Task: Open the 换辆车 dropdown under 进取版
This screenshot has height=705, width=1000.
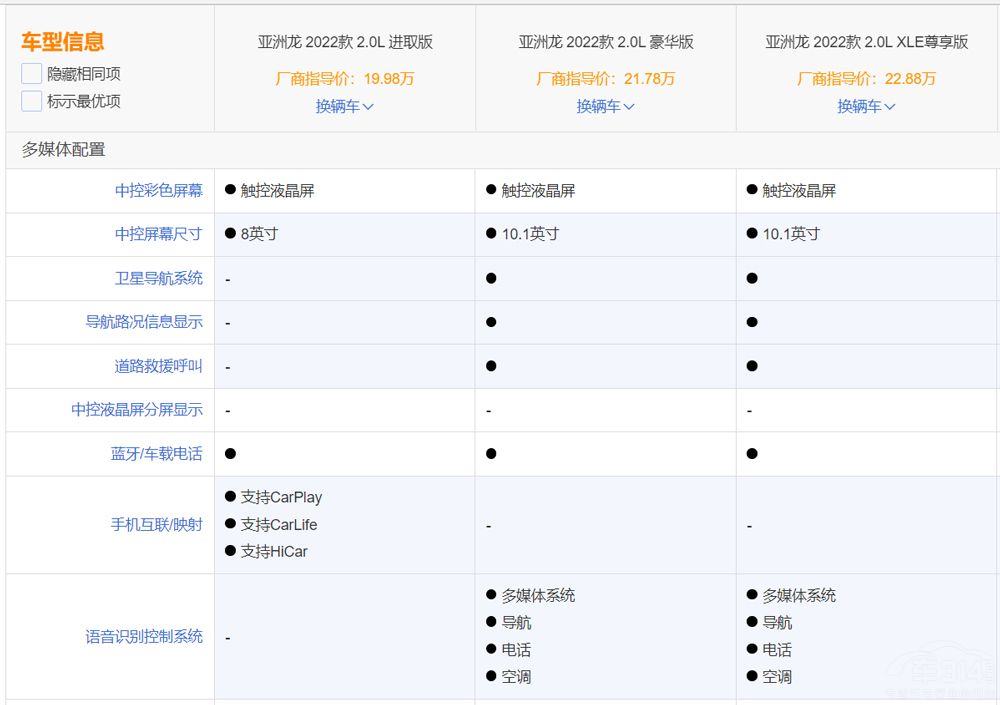Action: 345,106
